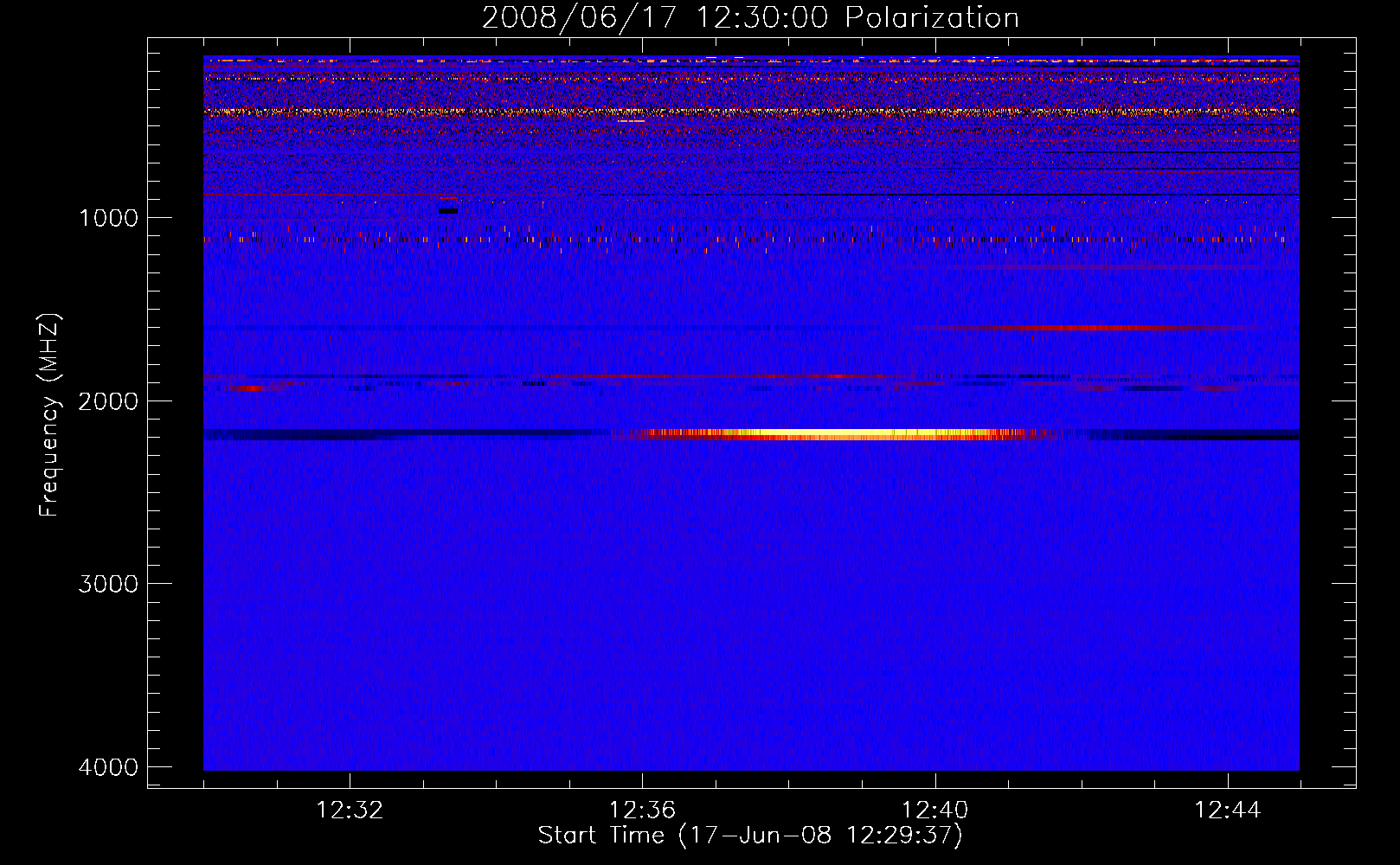The width and height of the screenshot is (1400, 865).
Task: Click the 3000 frequency tick label
Action: tap(108, 584)
